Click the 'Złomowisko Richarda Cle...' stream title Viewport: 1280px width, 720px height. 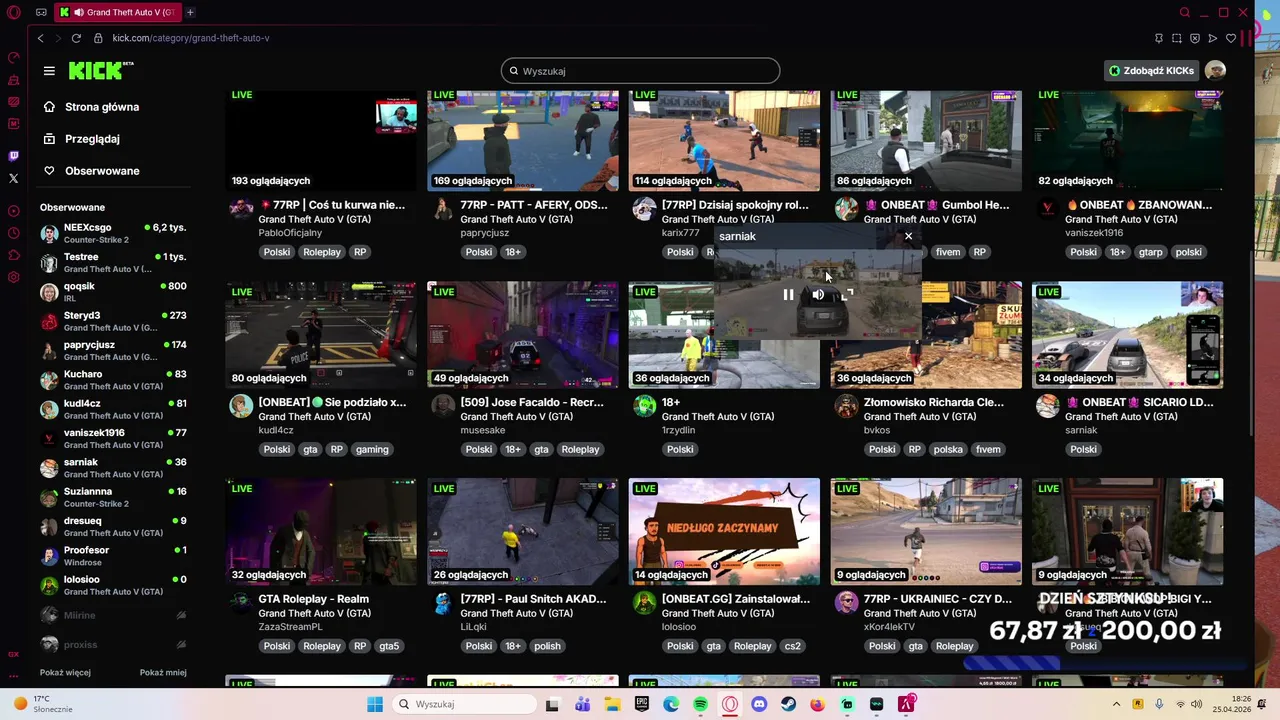click(x=934, y=402)
